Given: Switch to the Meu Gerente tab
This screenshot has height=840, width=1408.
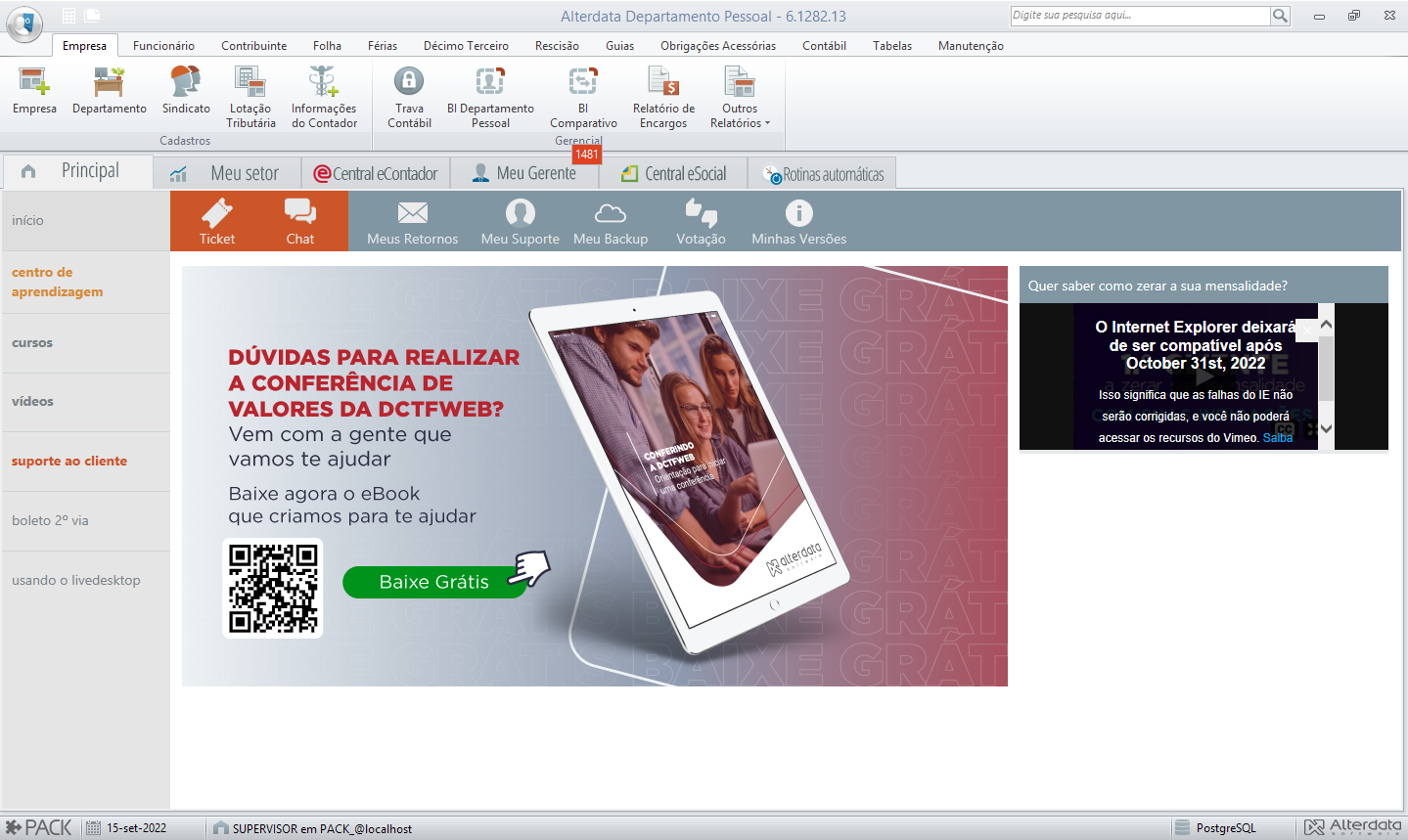Looking at the screenshot, I should pyautogui.click(x=524, y=173).
